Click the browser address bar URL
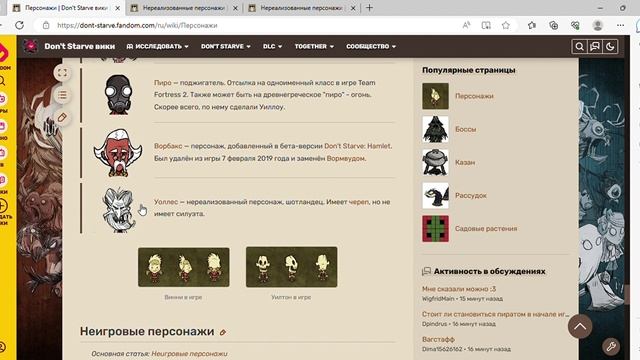Image resolution: width=640 pixels, height=360 pixels. (x=137, y=25)
